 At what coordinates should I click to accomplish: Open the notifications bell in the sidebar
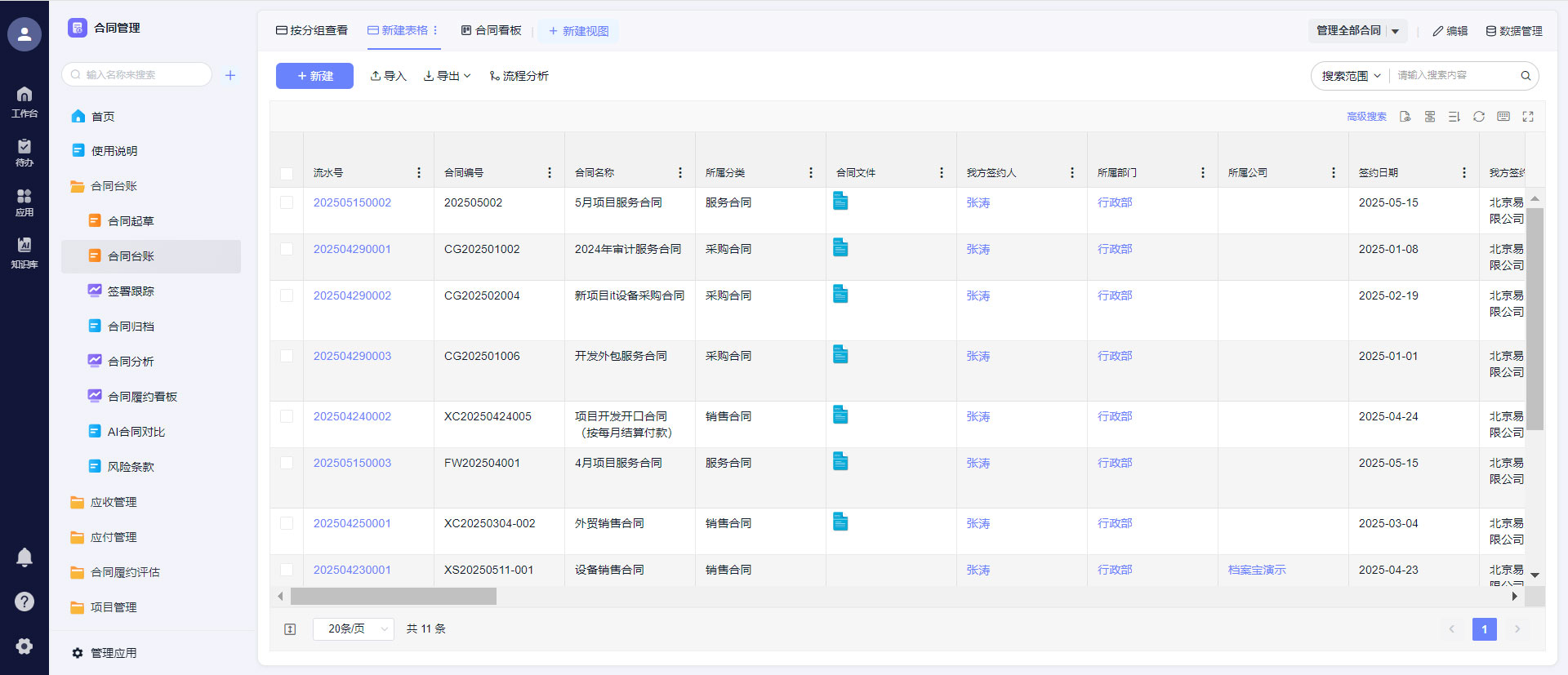24,557
